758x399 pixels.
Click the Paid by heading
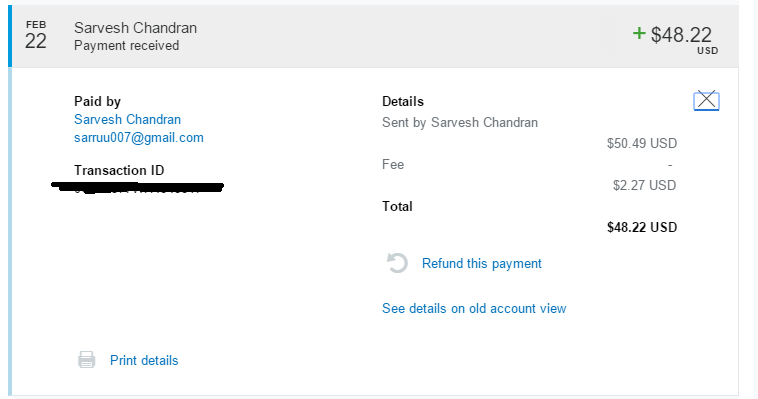pos(97,102)
